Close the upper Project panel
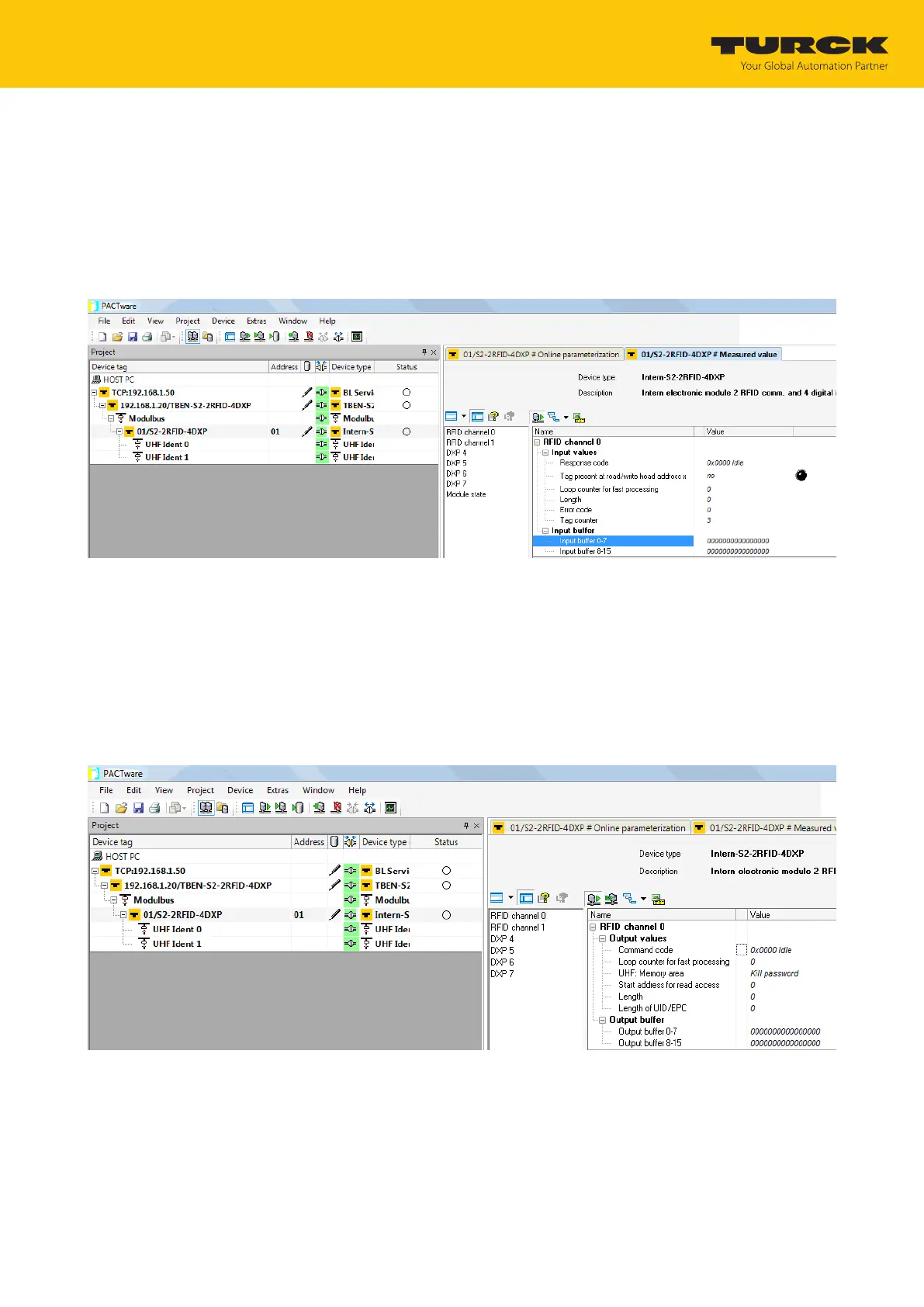Viewport: 924px width, 1307px height. click(434, 352)
